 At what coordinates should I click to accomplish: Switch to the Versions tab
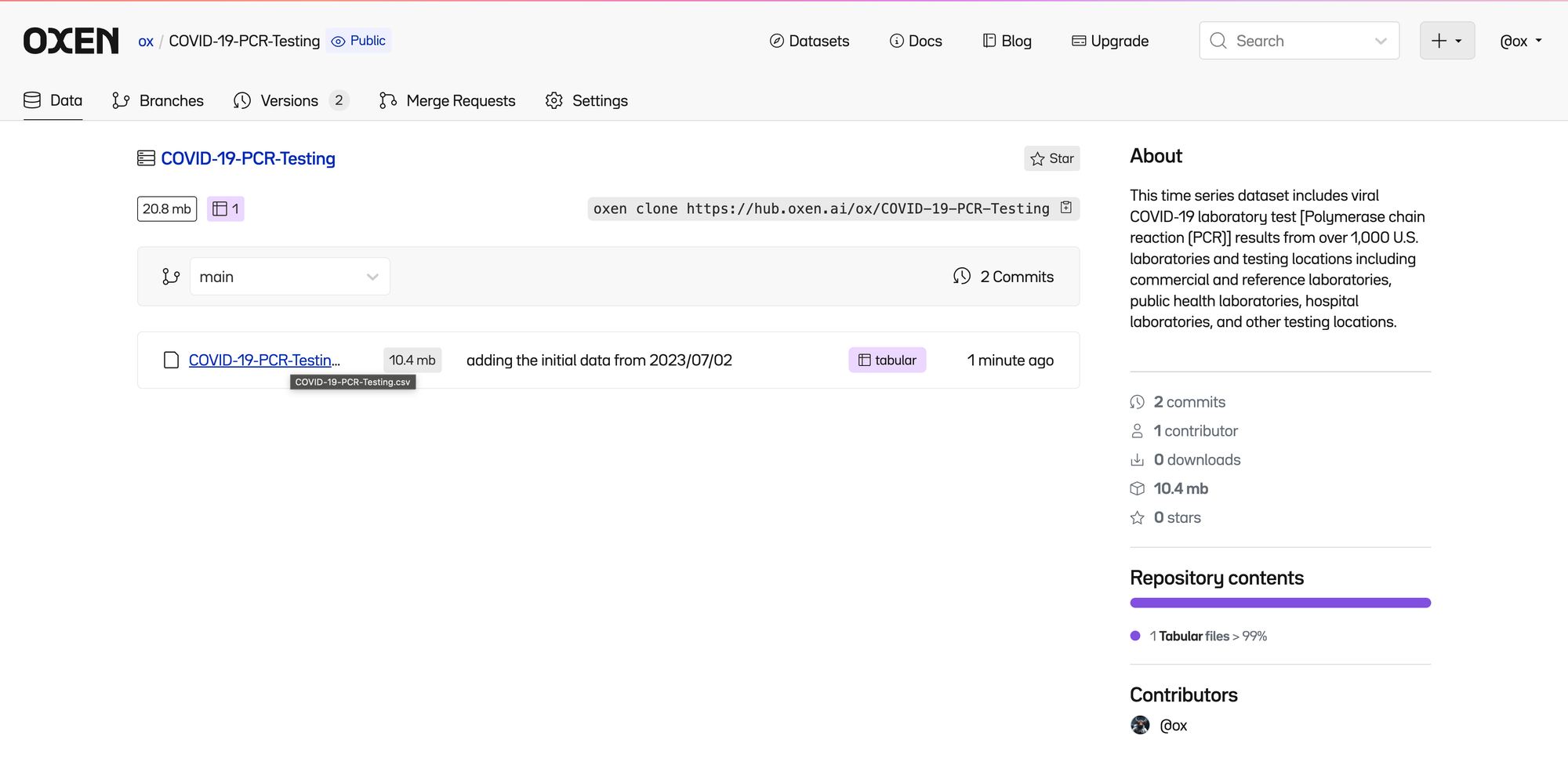291,100
